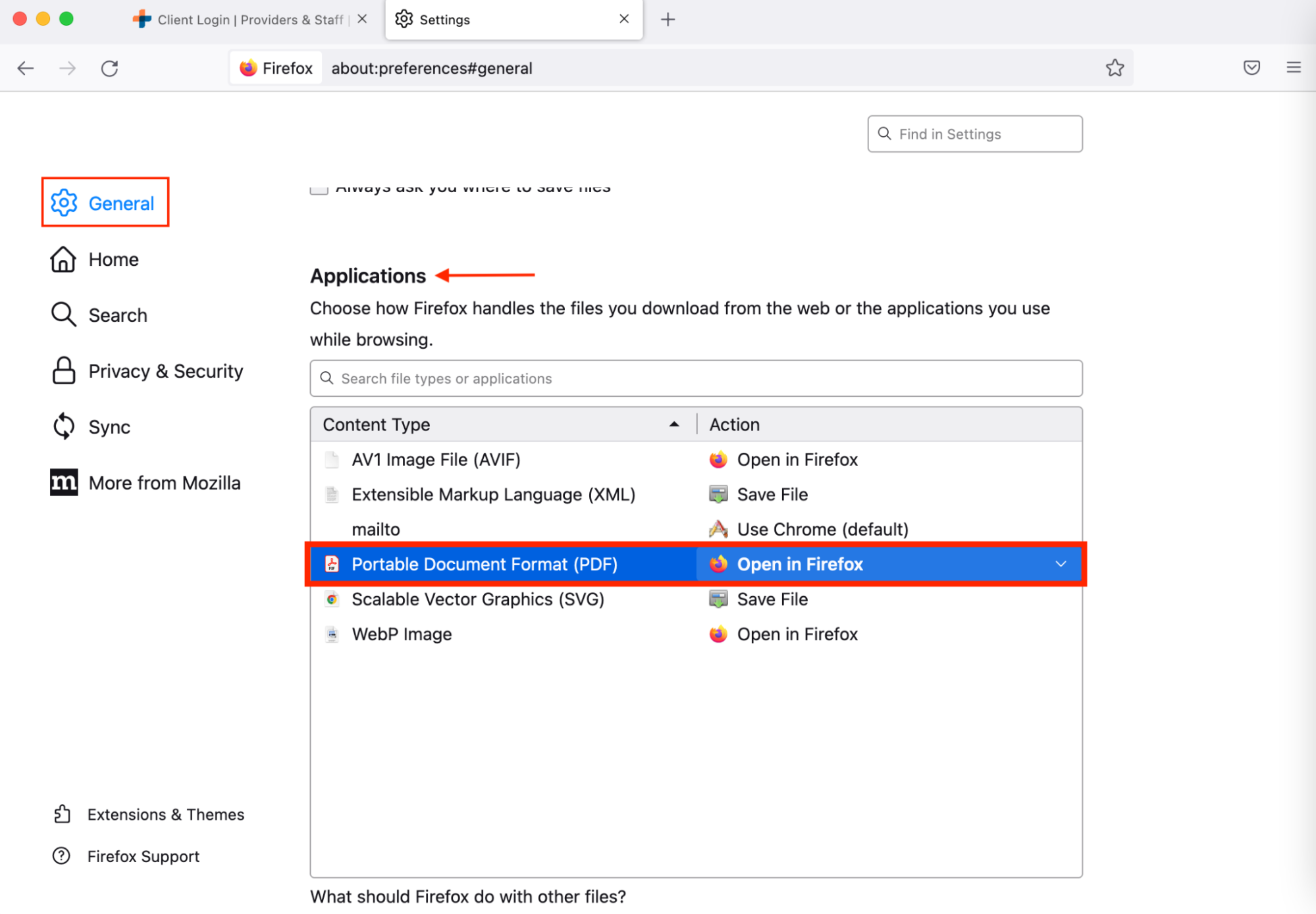Open Extensions & Themes
1316x914 pixels.
[x=165, y=814]
